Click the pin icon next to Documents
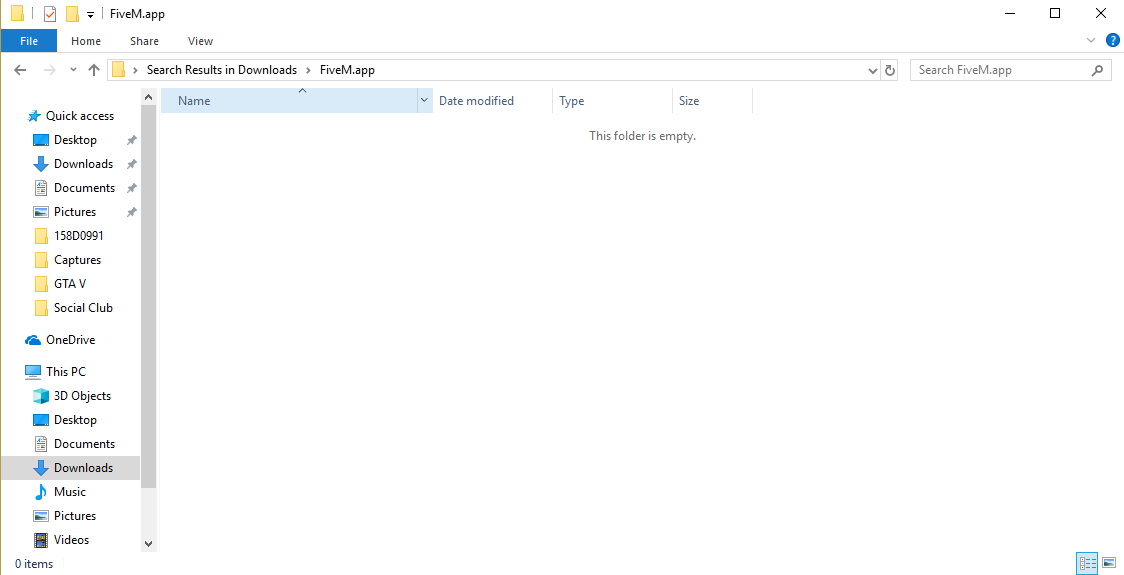The height and width of the screenshot is (575, 1124). click(x=131, y=188)
